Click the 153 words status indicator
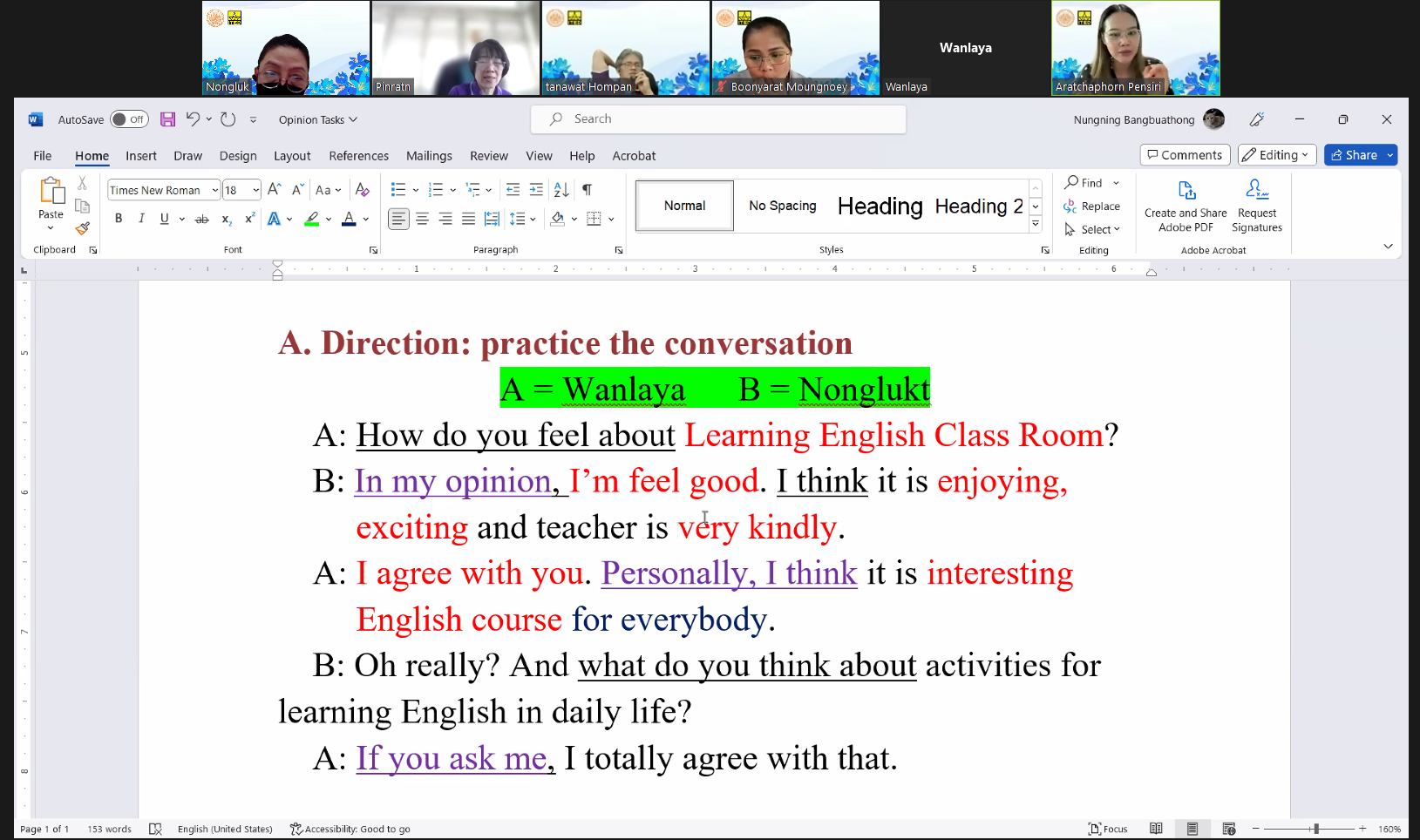Viewport: 1420px width, 840px height. pyautogui.click(x=109, y=829)
